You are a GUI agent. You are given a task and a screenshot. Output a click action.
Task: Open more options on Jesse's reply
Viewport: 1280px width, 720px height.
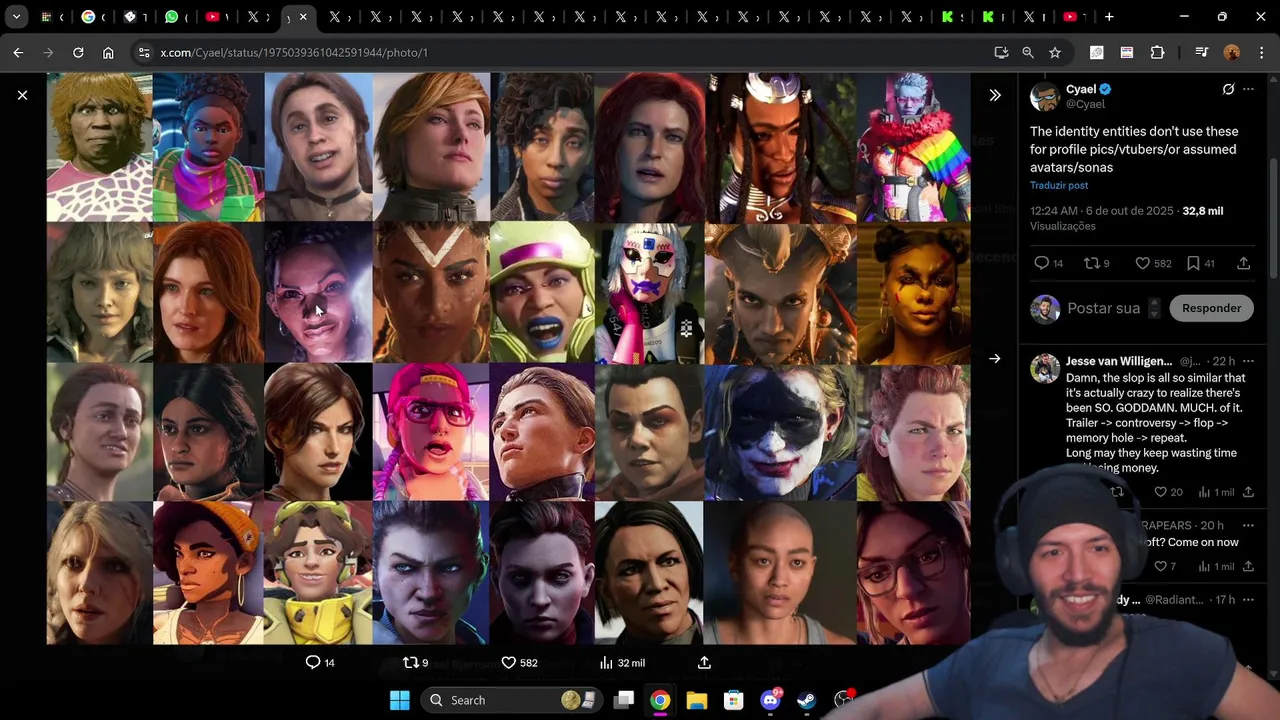(x=1248, y=361)
